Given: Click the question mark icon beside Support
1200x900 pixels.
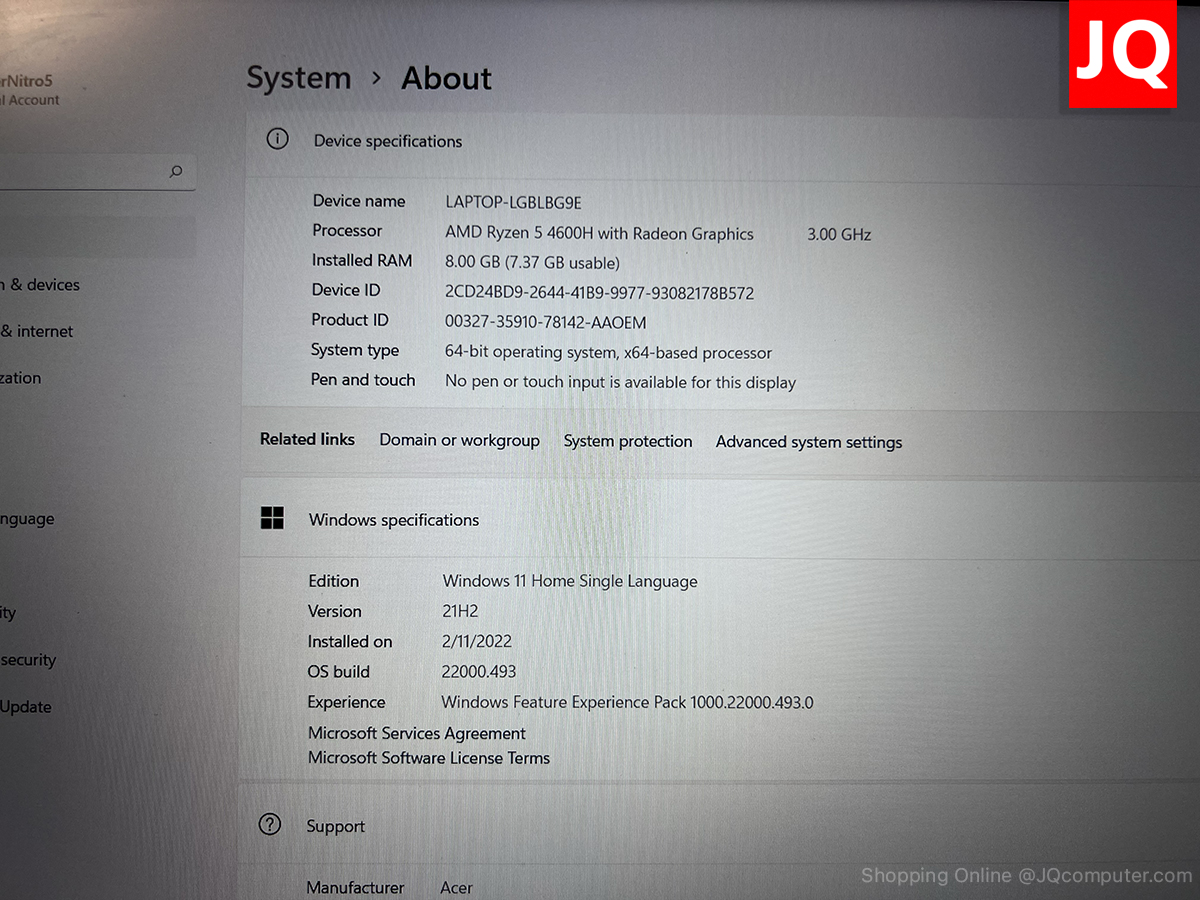Looking at the screenshot, I should (269, 824).
